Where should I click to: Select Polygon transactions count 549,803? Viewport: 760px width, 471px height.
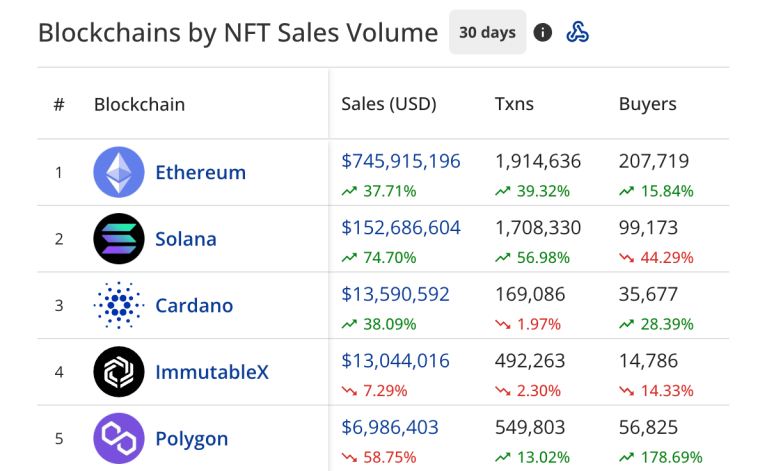[x=530, y=427]
